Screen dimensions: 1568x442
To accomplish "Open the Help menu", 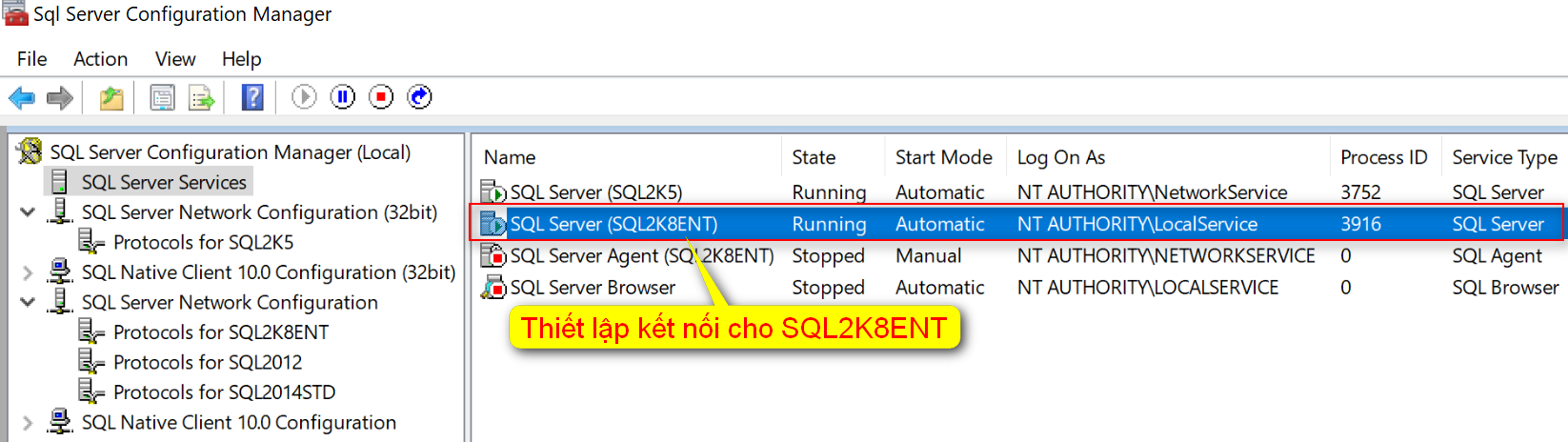I will pyautogui.click(x=241, y=59).
